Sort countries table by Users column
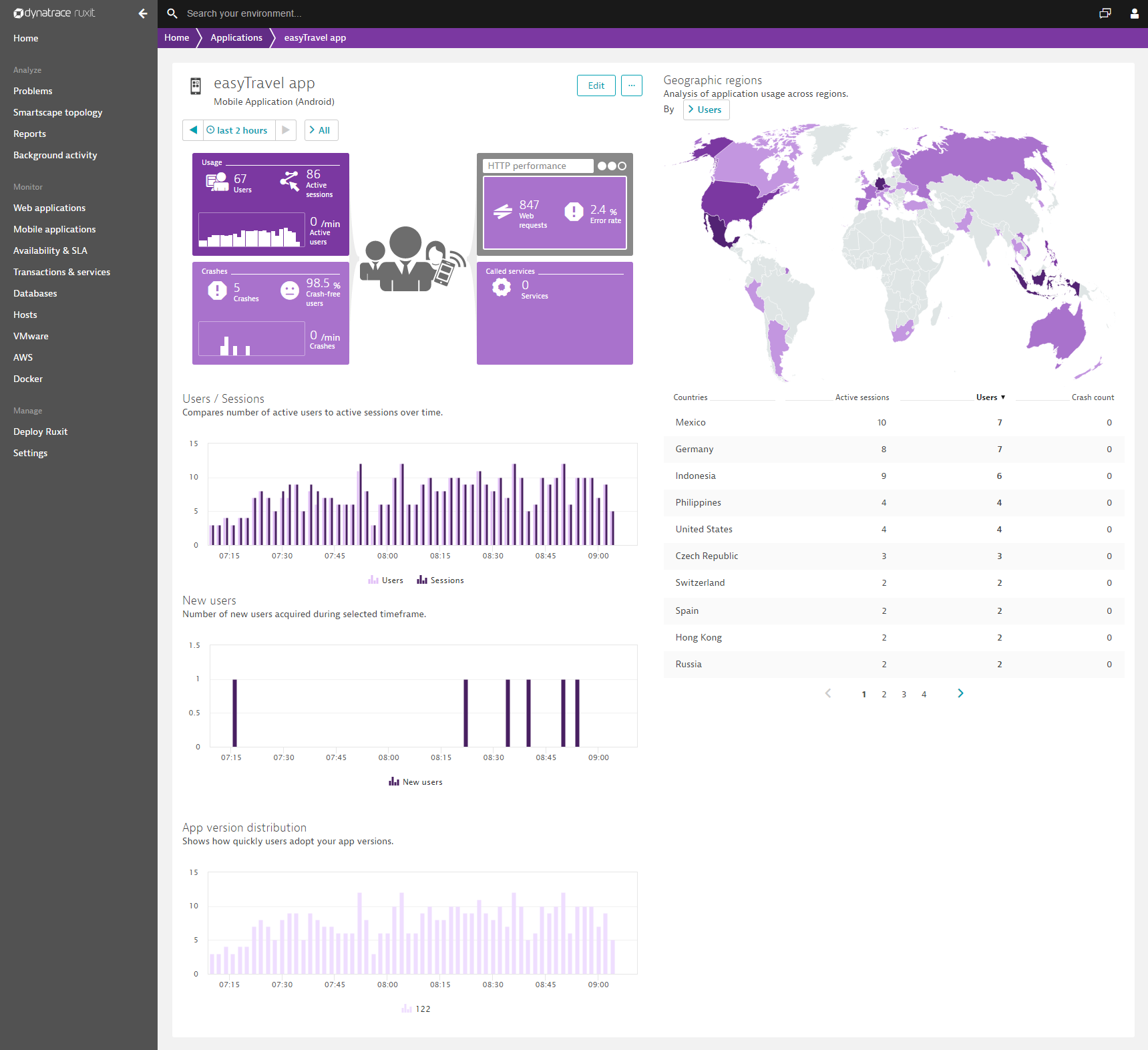Viewport: 1148px width, 1050px height. coord(990,397)
